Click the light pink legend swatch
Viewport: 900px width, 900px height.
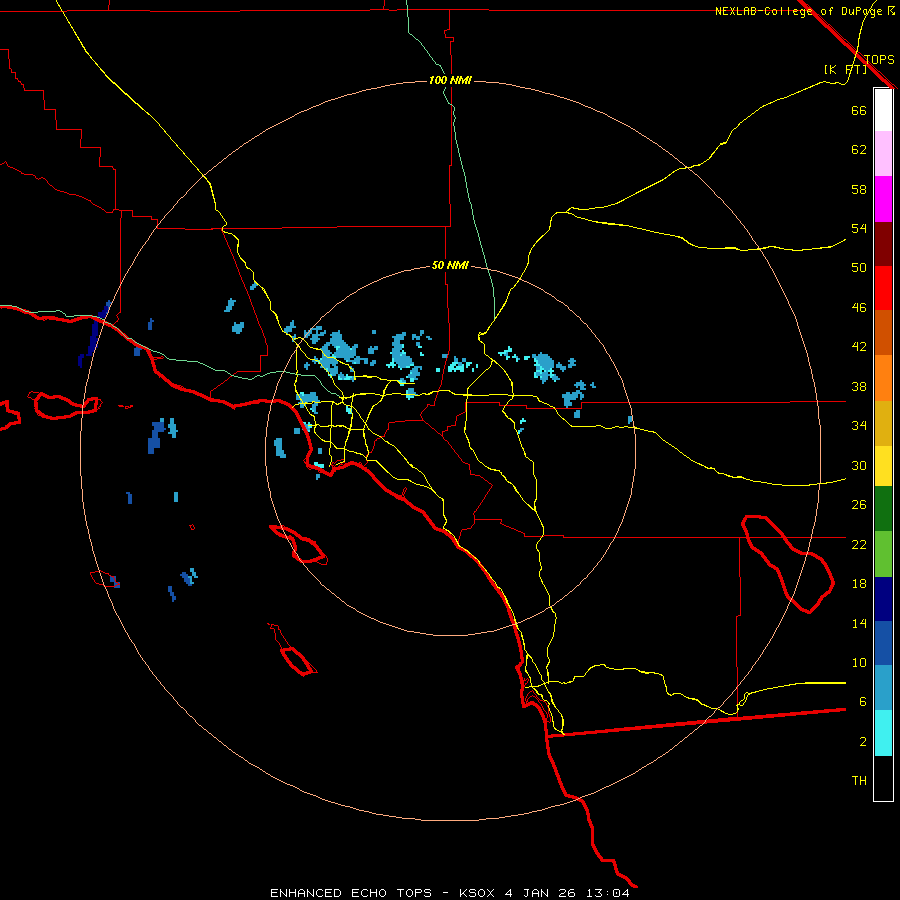[883, 154]
